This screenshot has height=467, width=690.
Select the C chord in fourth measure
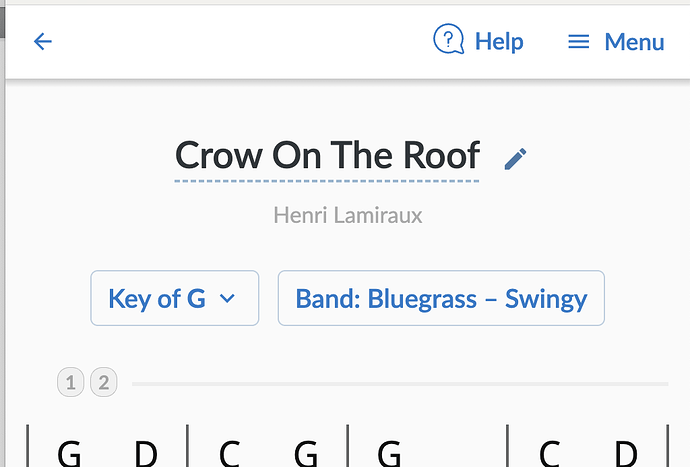tap(549, 453)
